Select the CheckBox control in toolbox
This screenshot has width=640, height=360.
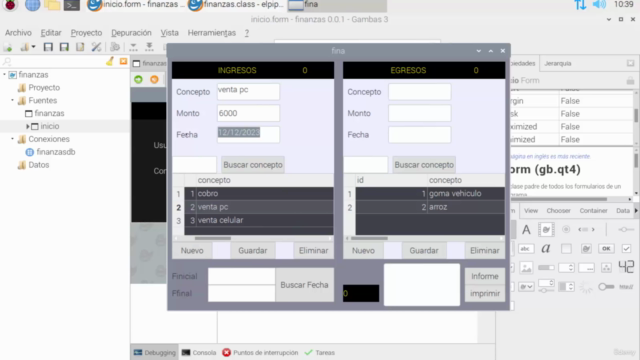626,249
